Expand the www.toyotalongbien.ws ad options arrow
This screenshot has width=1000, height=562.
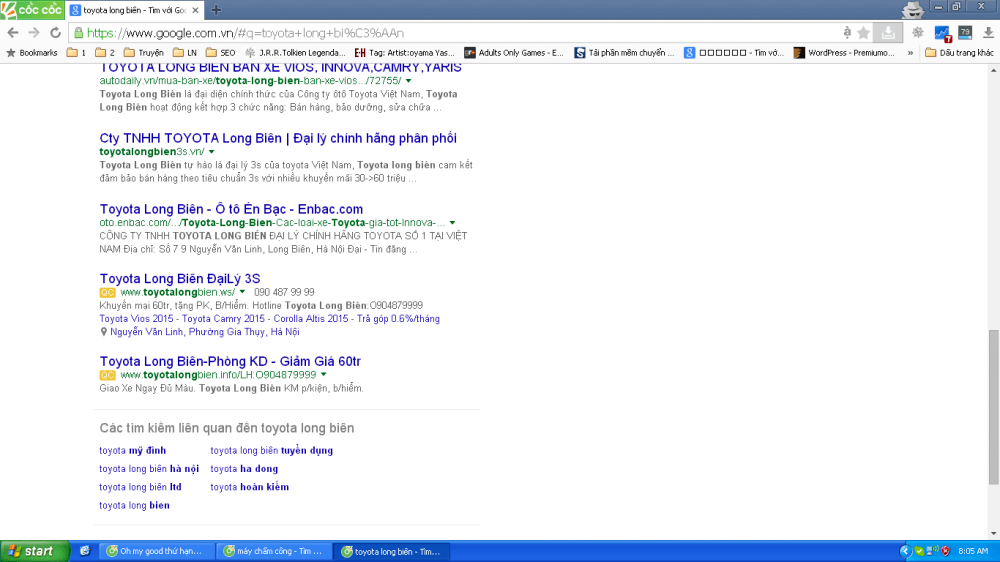[x=242, y=292]
